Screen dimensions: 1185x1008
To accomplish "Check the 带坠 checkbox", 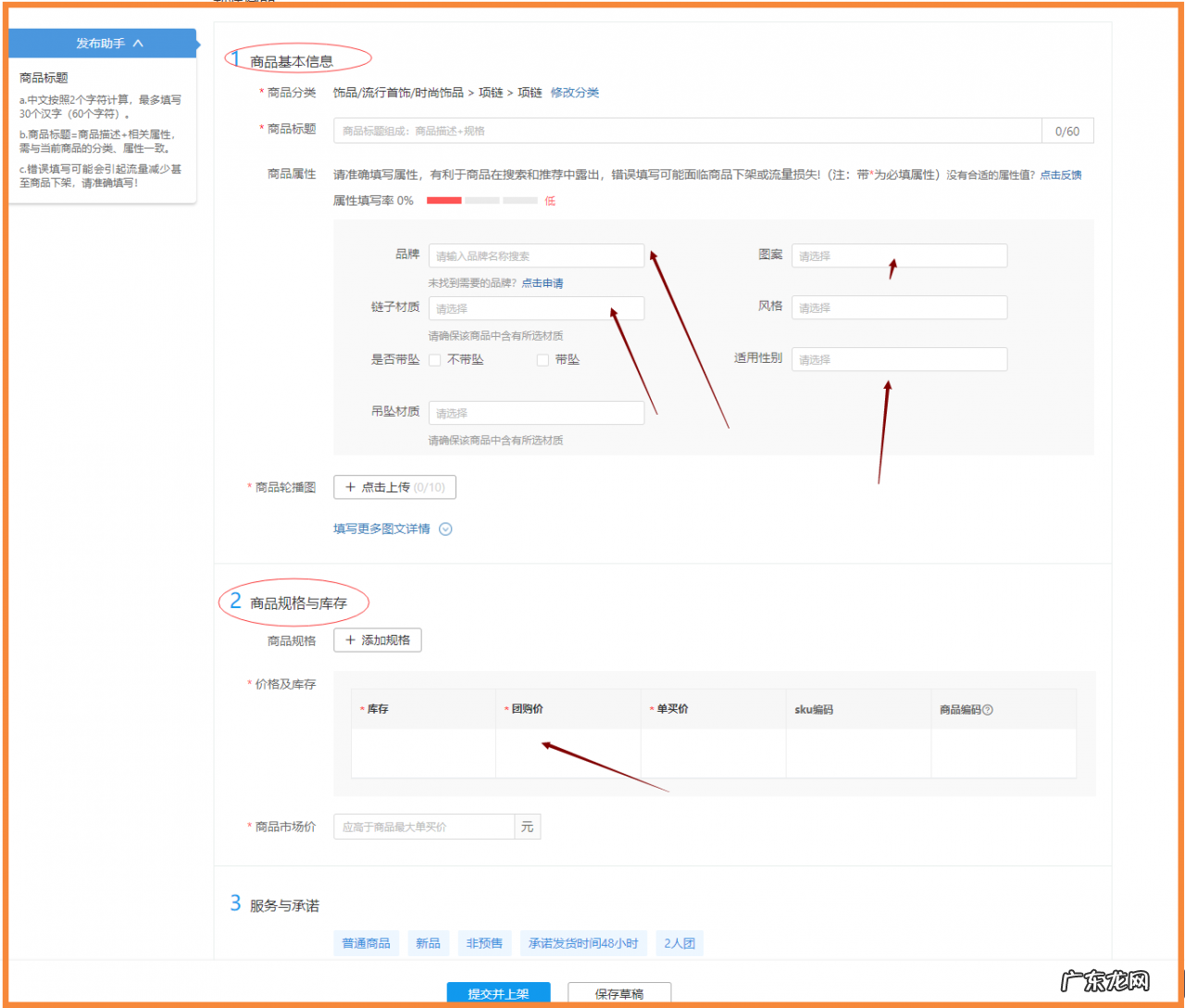I will [x=543, y=359].
